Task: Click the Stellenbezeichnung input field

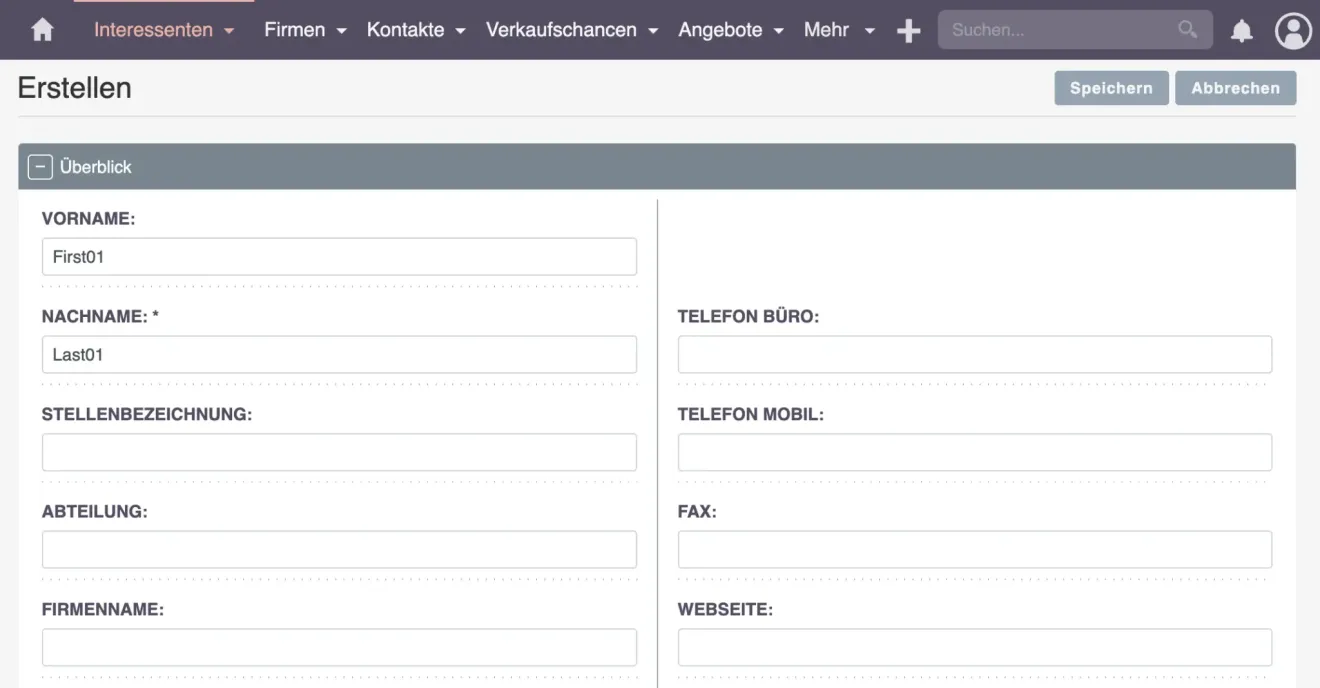Action: tap(339, 452)
